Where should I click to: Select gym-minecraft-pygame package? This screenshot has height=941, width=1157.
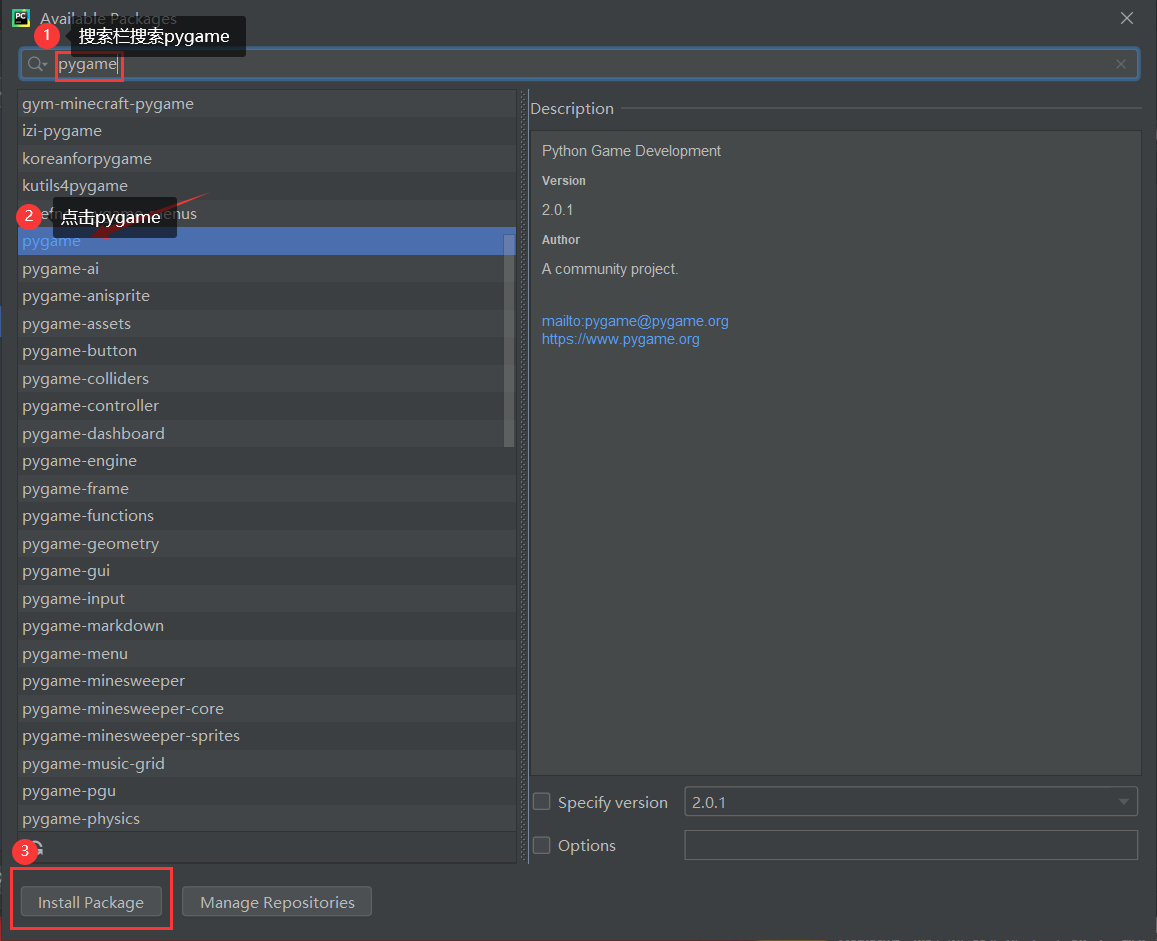pos(266,103)
